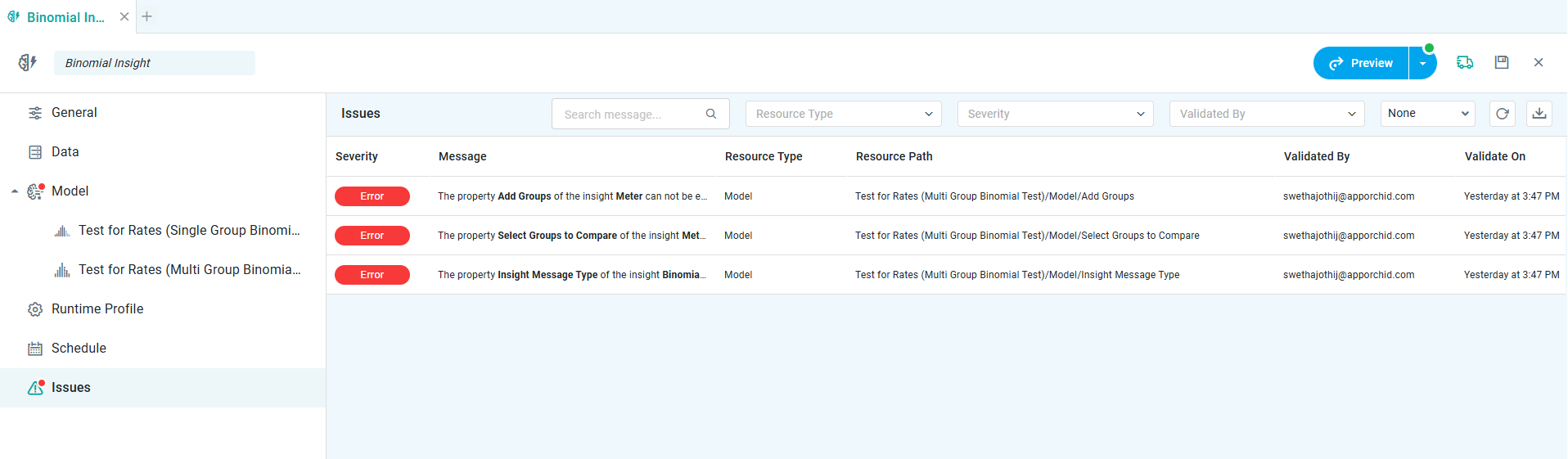
Task: Collapse the Model tree node
Action: point(15,191)
